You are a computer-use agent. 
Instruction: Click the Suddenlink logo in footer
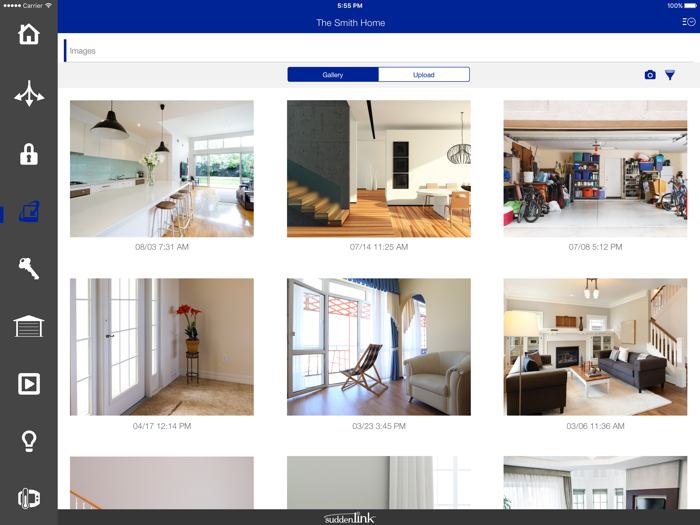click(x=350, y=518)
